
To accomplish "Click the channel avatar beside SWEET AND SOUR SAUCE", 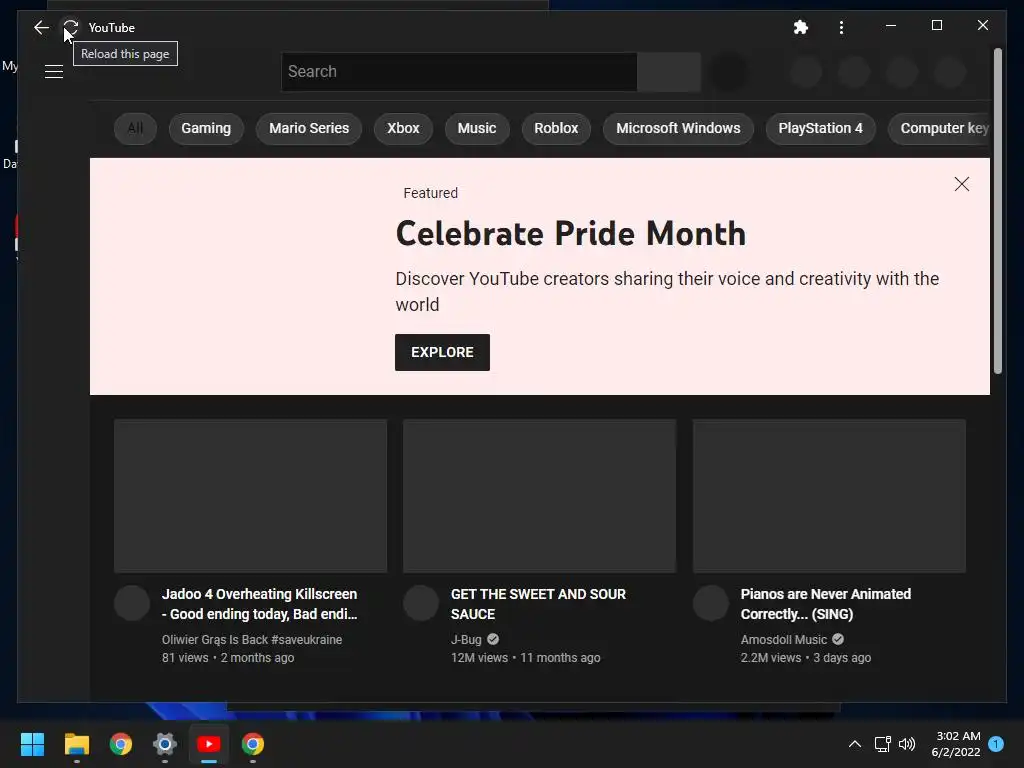I will 421,603.
